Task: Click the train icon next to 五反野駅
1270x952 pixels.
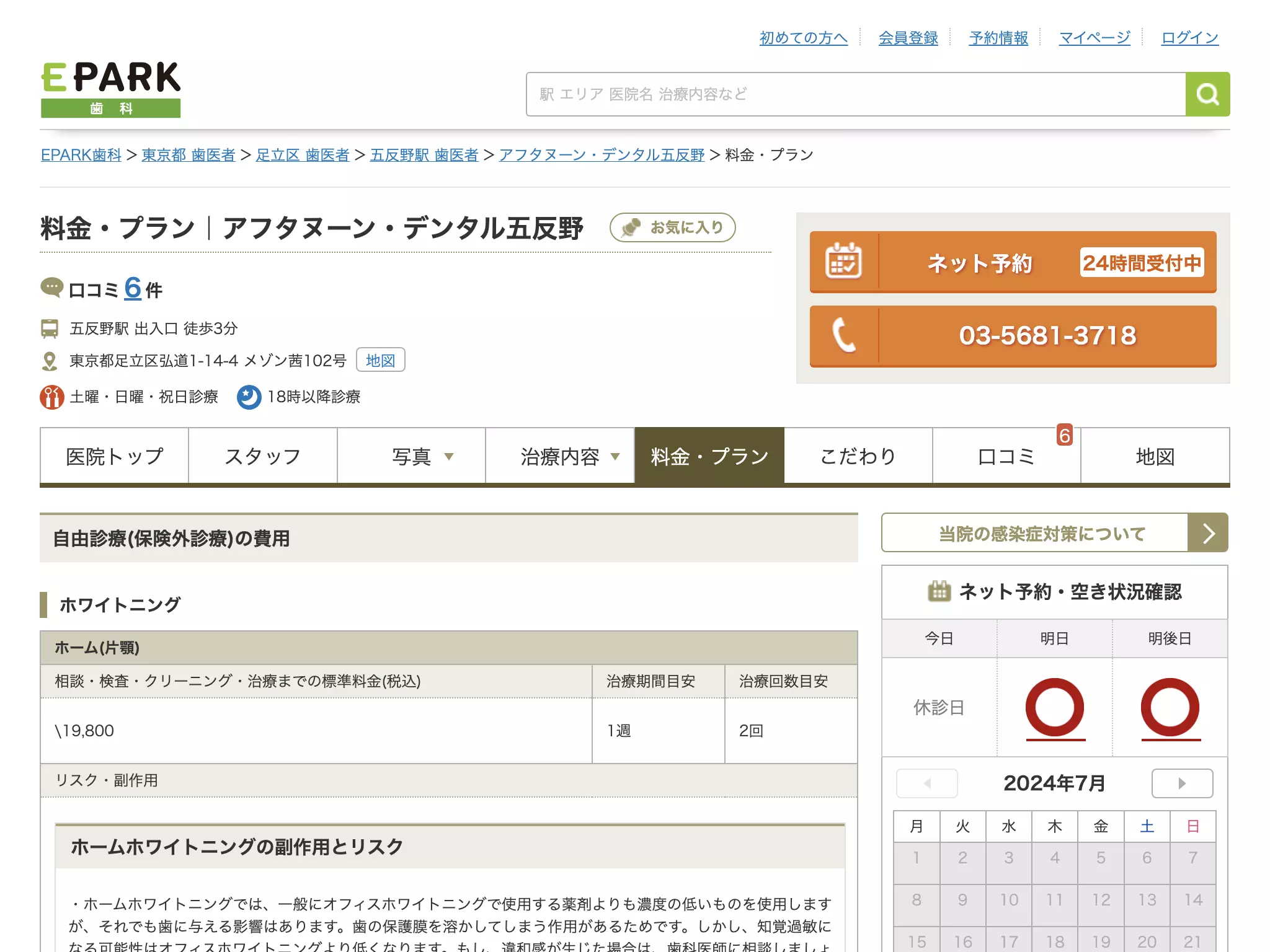Action: (x=50, y=328)
